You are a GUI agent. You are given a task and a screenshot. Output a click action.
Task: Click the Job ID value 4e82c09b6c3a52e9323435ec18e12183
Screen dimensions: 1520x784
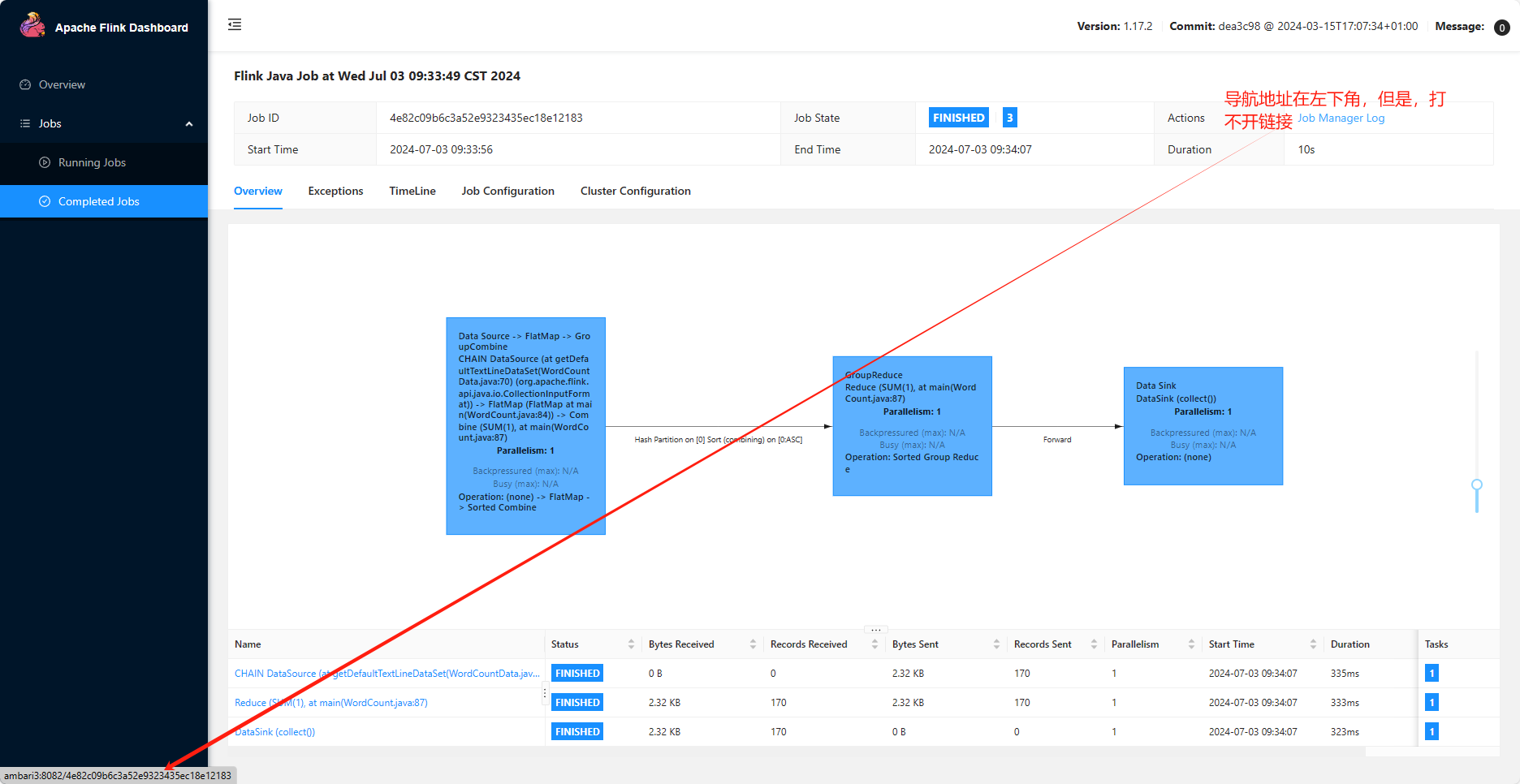(x=486, y=118)
